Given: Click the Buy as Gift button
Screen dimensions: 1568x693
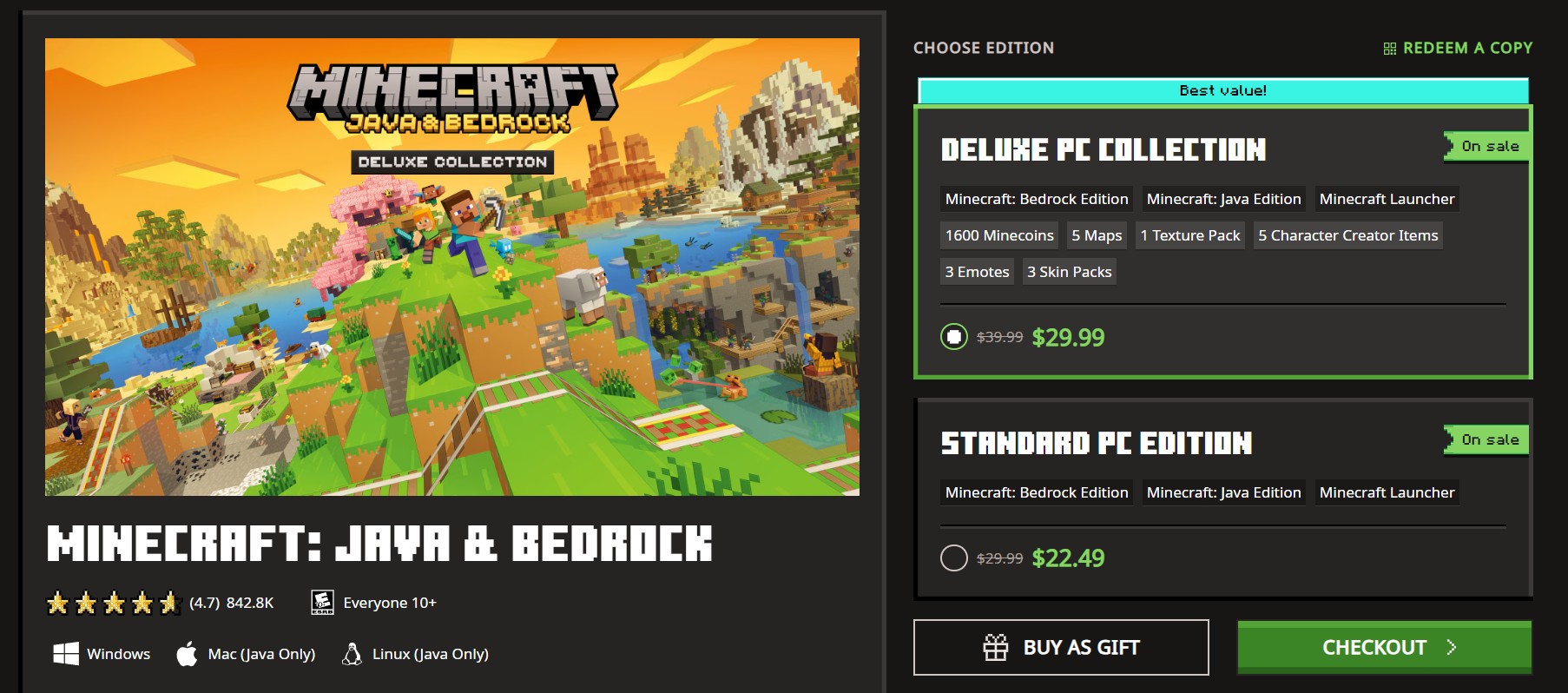Looking at the screenshot, I should coord(1061,647).
